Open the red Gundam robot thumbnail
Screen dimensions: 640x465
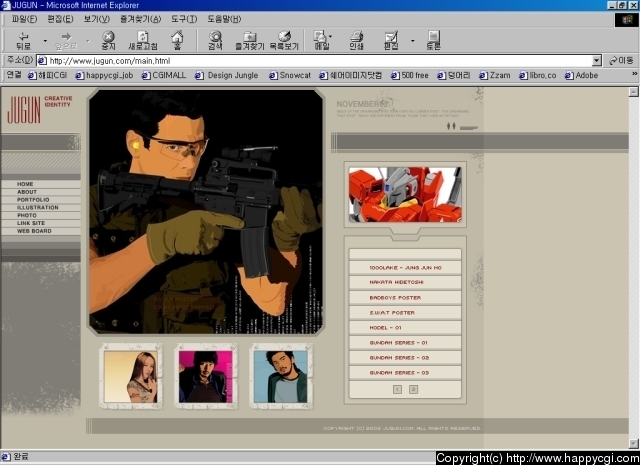(405, 195)
